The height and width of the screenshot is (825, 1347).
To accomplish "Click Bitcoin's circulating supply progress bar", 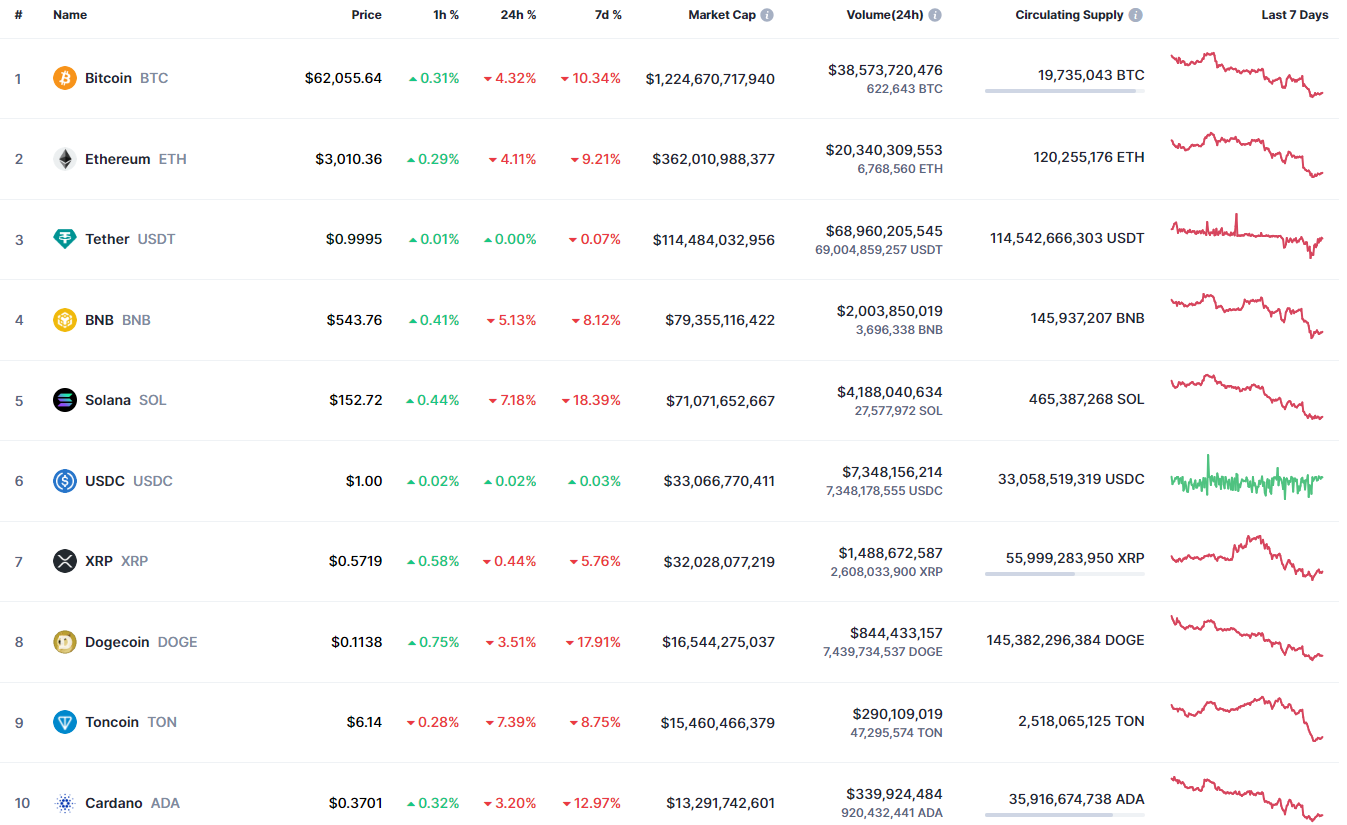I will (x=1064, y=91).
